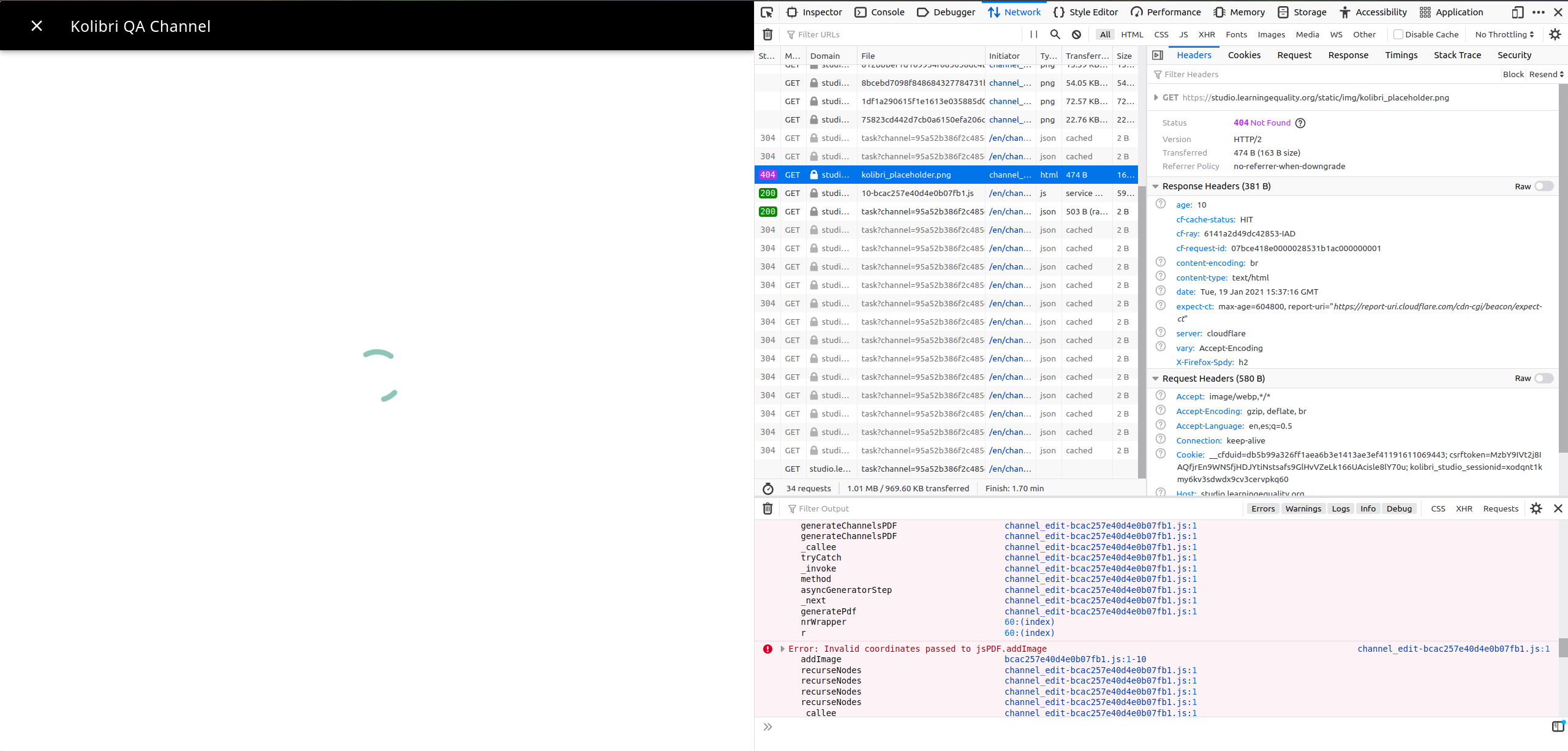Image resolution: width=1568 pixels, height=751 pixels.
Task: Switch to the Cookies tab
Action: (1244, 55)
